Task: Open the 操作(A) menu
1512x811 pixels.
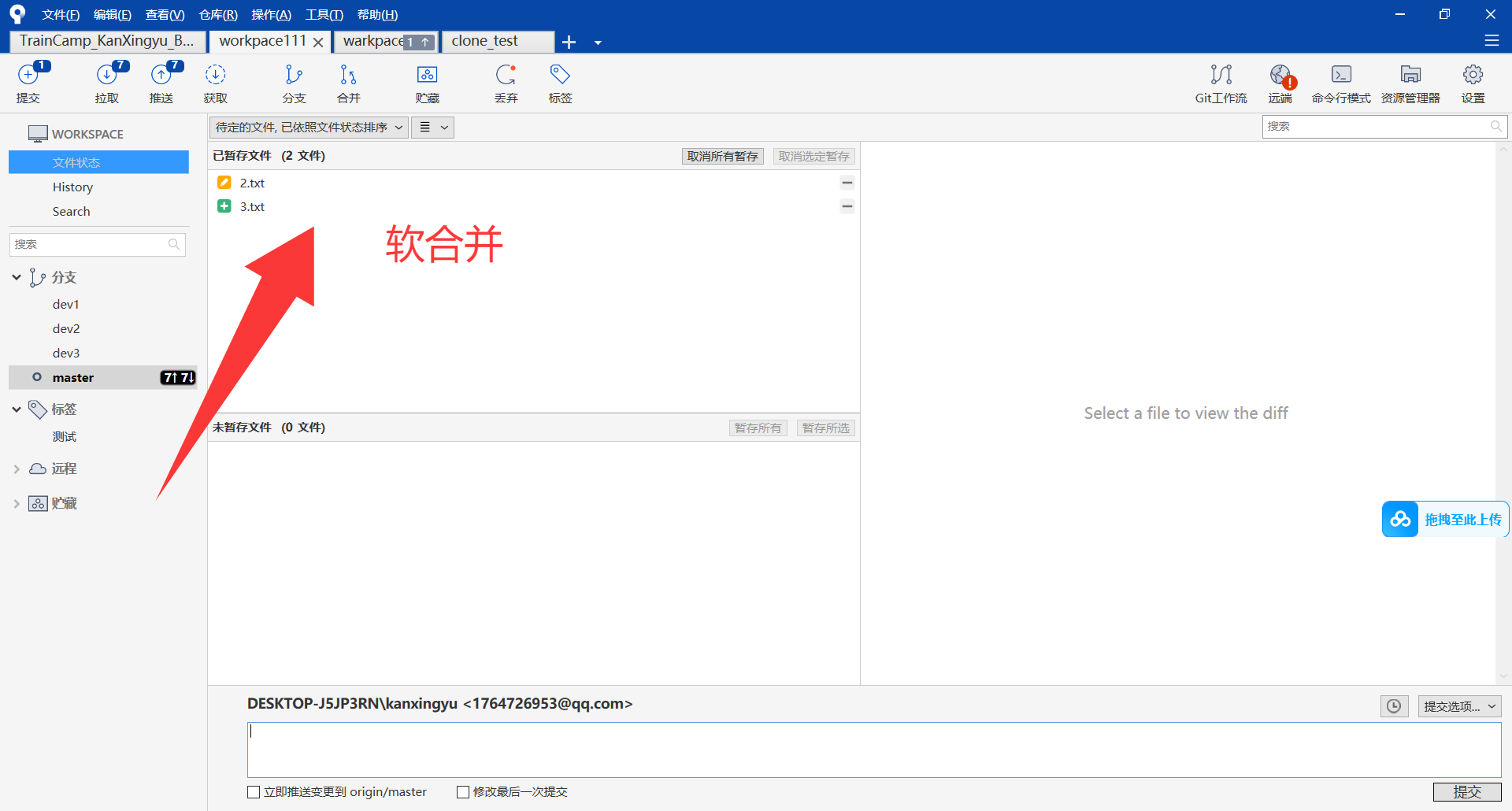Action: [271, 15]
